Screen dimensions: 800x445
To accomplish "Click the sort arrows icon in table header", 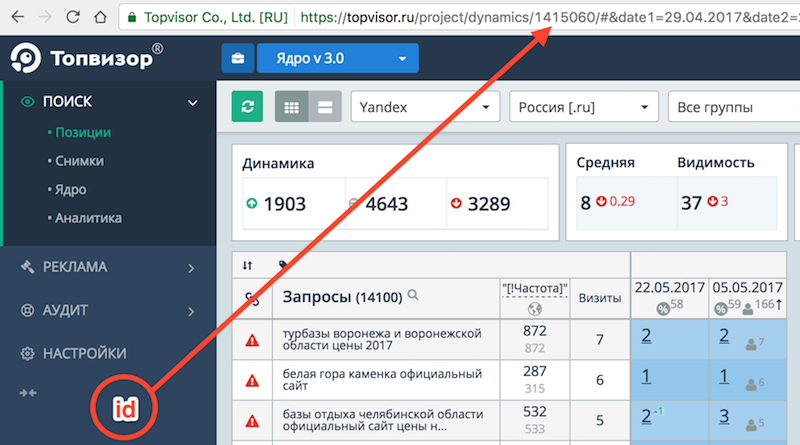I will pos(248,265).
